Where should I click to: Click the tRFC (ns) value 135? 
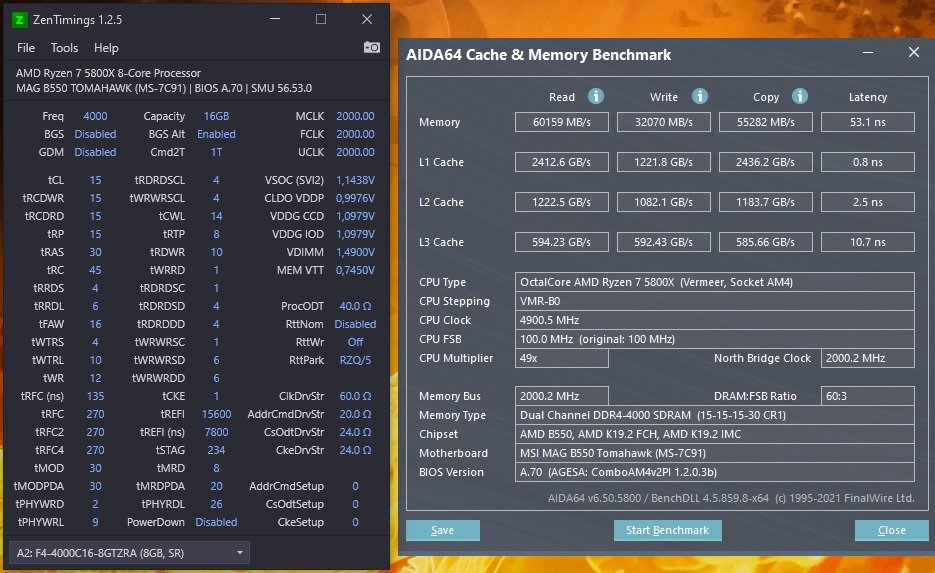click(x=95, y=396)
